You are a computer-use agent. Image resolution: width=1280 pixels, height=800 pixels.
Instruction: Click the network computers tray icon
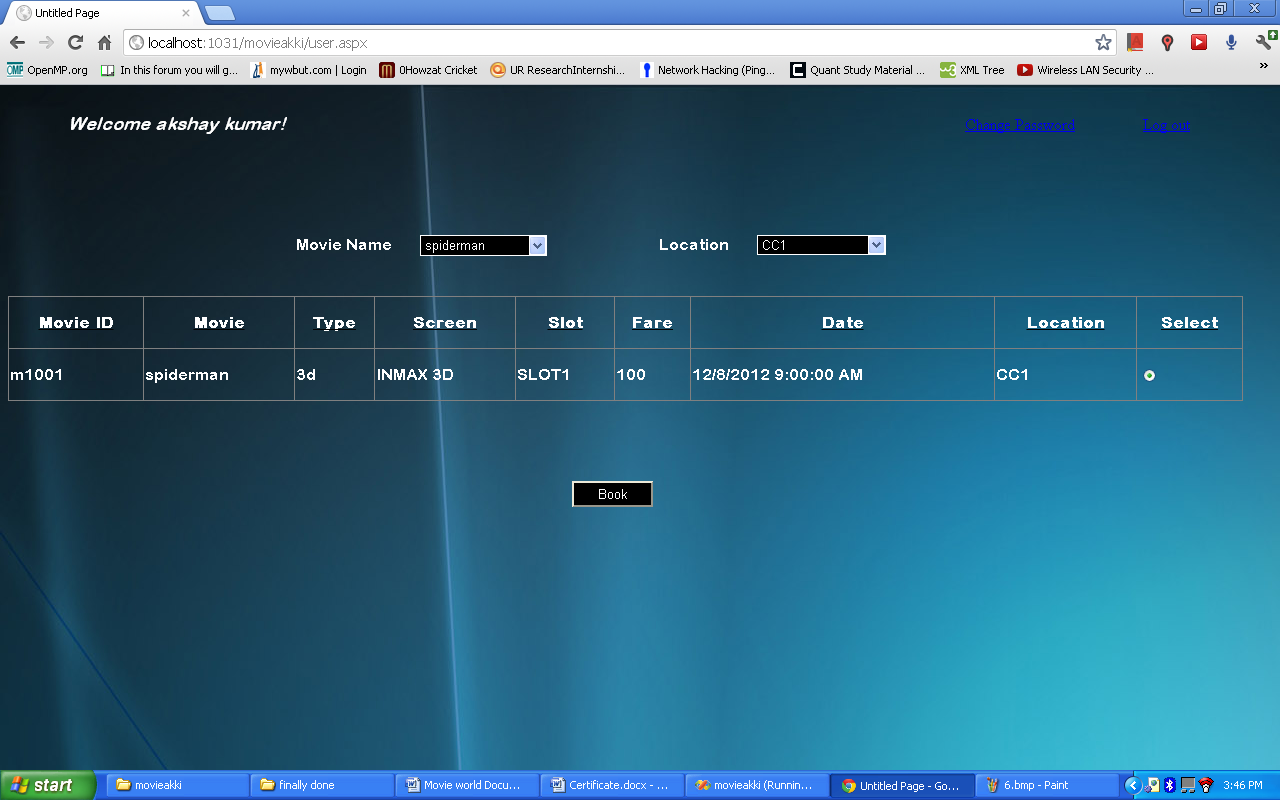pyautogui.click(x=1188, y=785)
